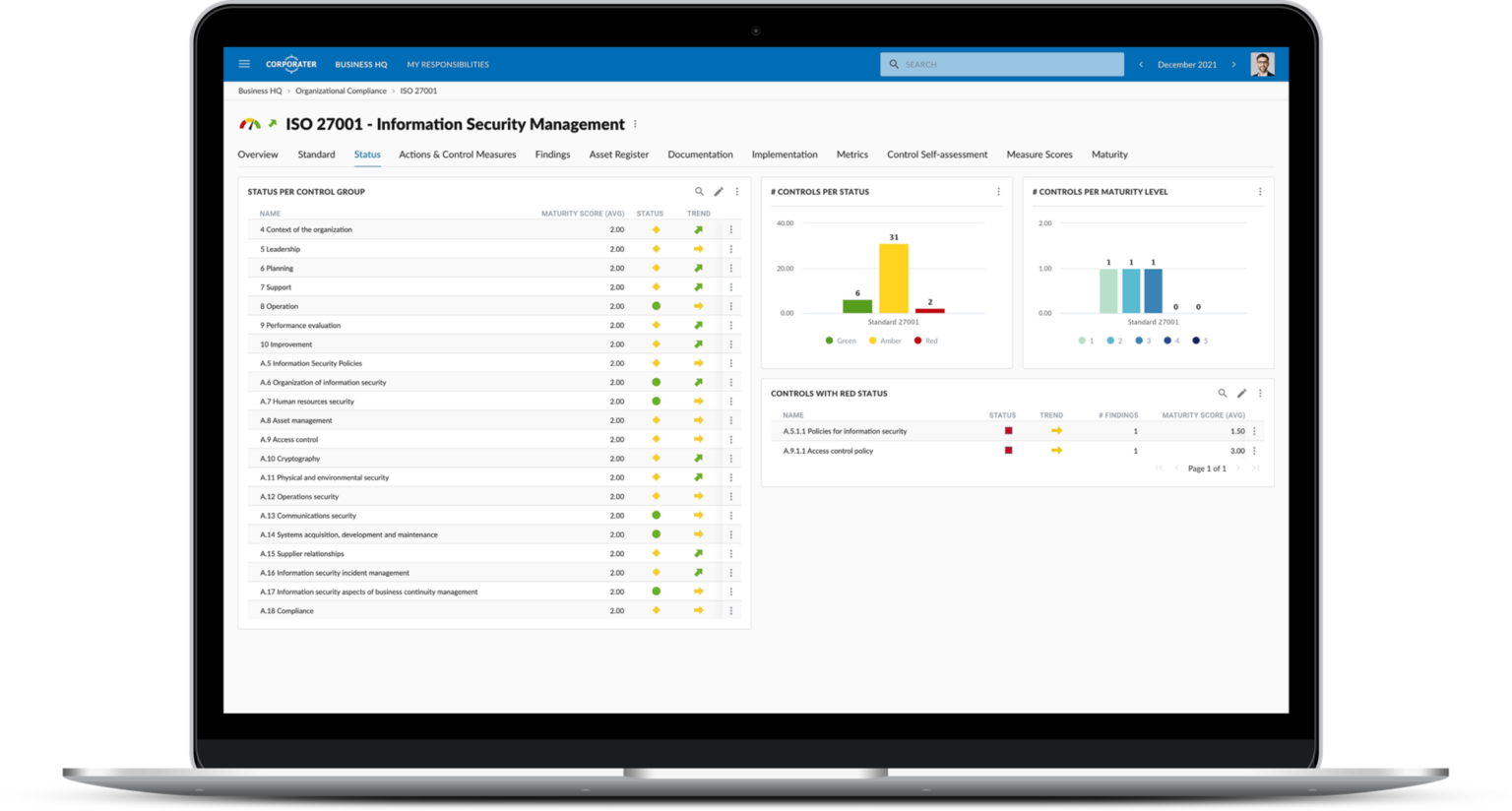Viewport: 1512px width, 811px height.
Task: Click the yellow Amber bar showing 31
Action: pos(893,279)
